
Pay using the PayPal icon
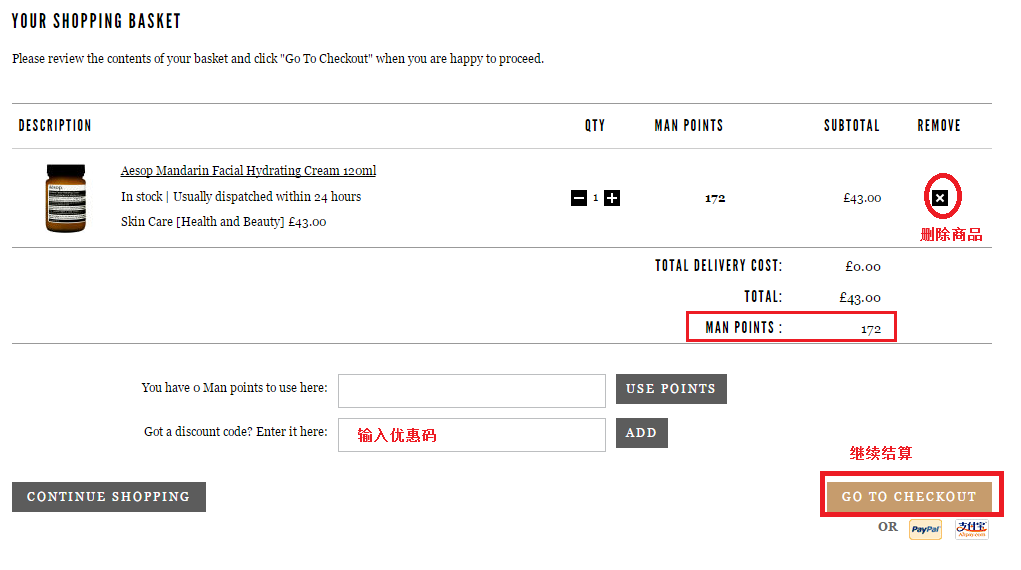coord(925,529)
